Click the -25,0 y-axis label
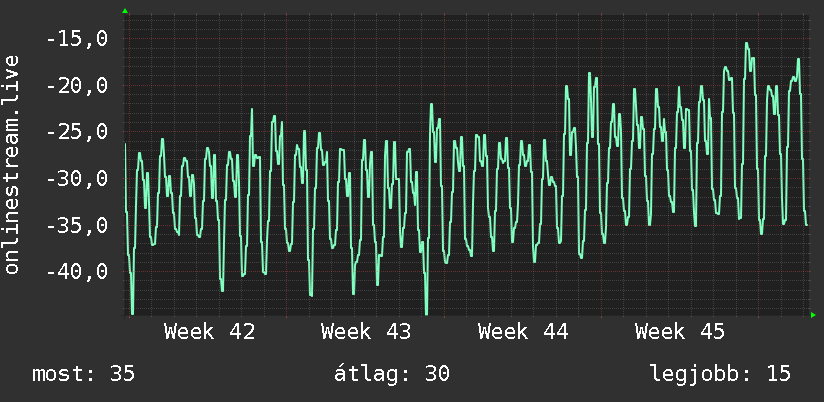This screenshot has width=824, height=402. tap(77, 132)
